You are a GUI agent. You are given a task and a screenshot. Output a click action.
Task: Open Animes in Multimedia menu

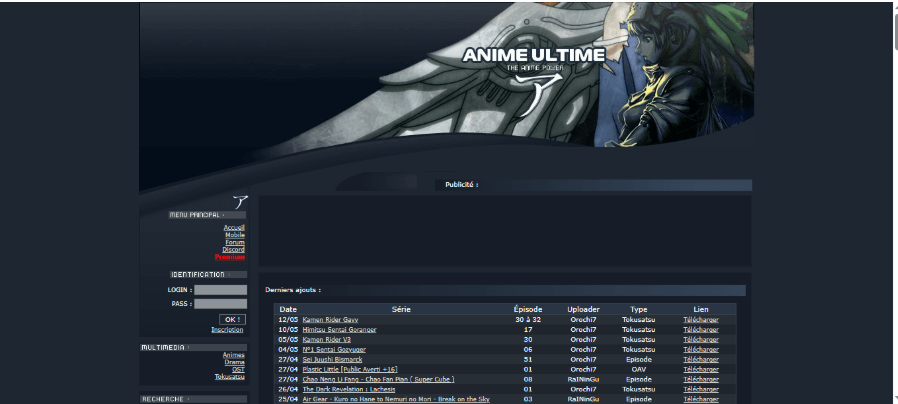point(234,355)
